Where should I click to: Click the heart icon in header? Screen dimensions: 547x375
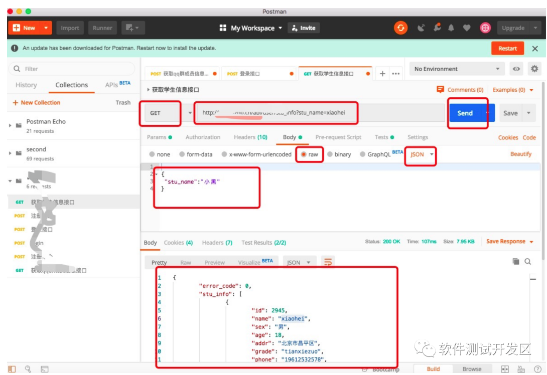point(466,28)
